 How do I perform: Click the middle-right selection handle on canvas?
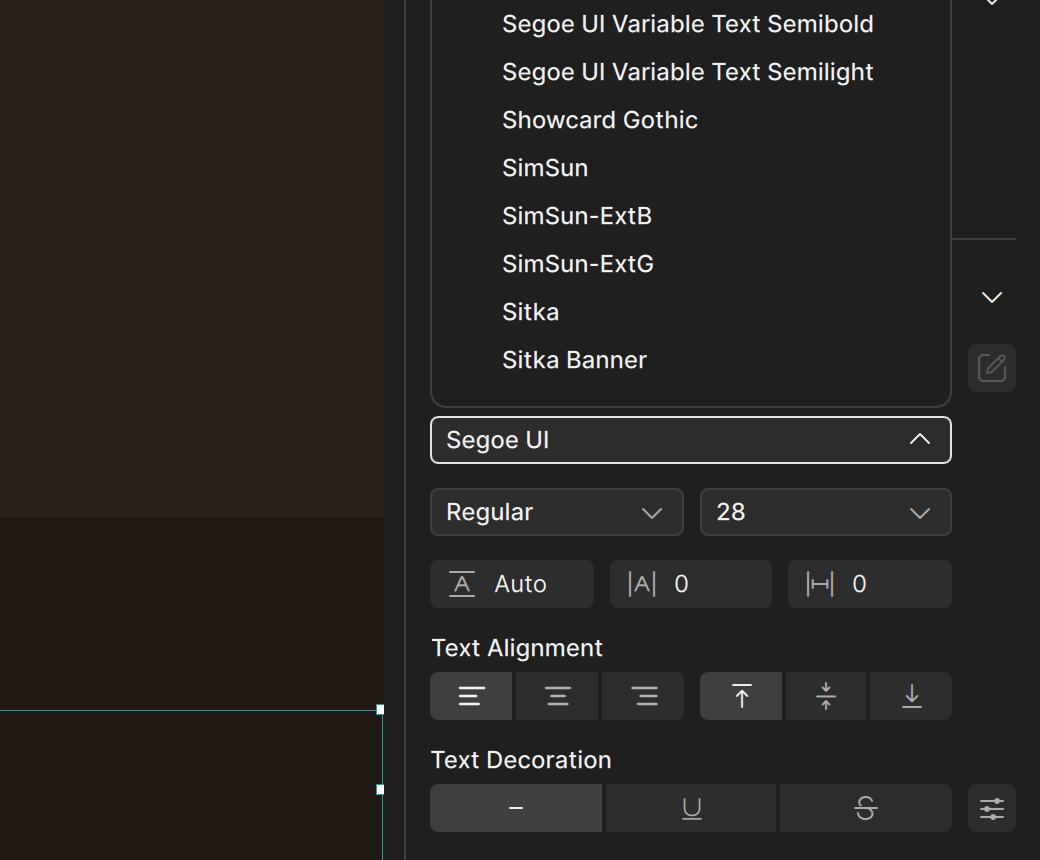[380, 790]
